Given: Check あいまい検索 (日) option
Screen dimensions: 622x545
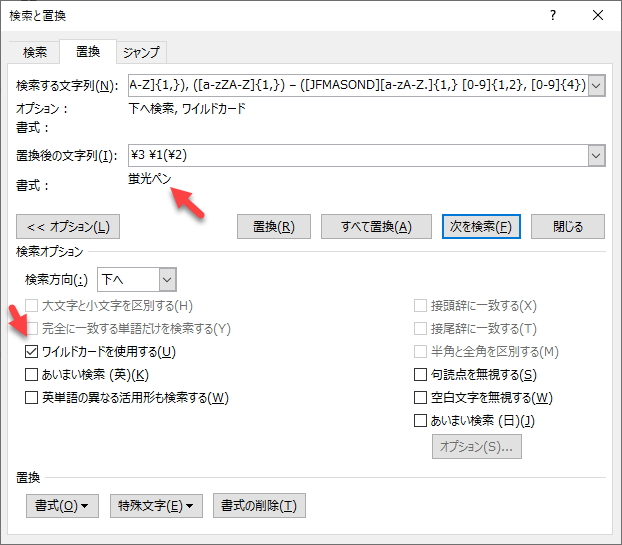Looking at the screenshot, I should tap(420, 421).
